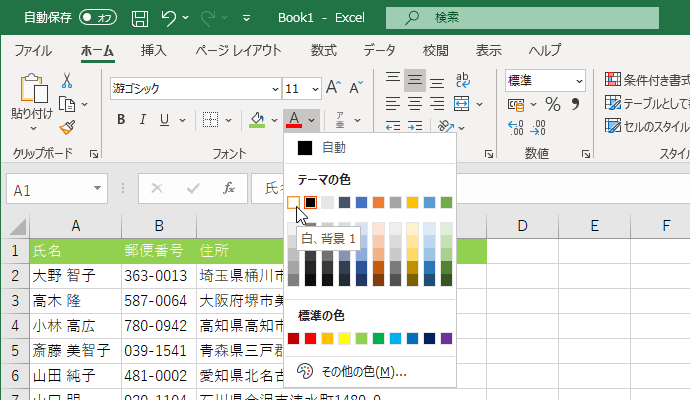
Task: Open the データ ribbon tab
Action: click(379, 50)
